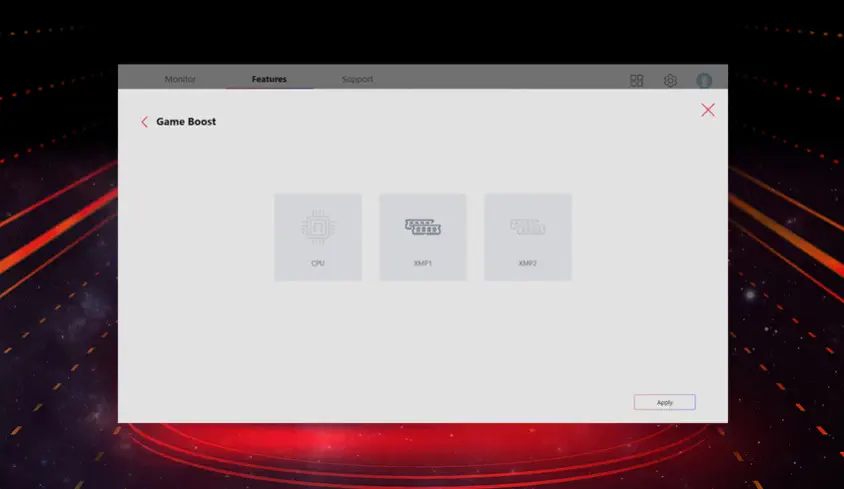
Task: Click the Game Boost heading text
Action: pos(186,122)
